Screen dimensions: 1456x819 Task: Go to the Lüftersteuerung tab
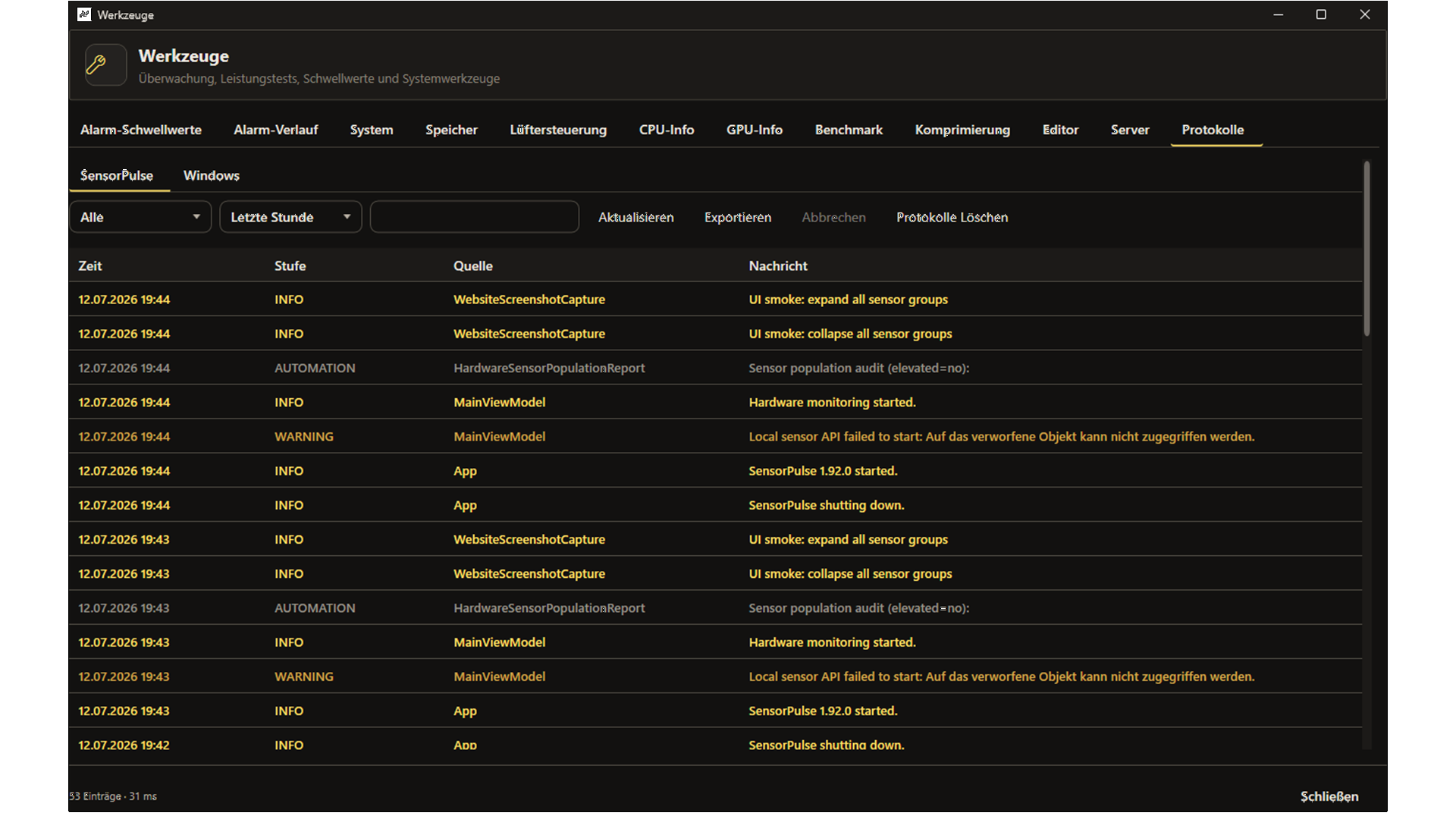[558, 130]
